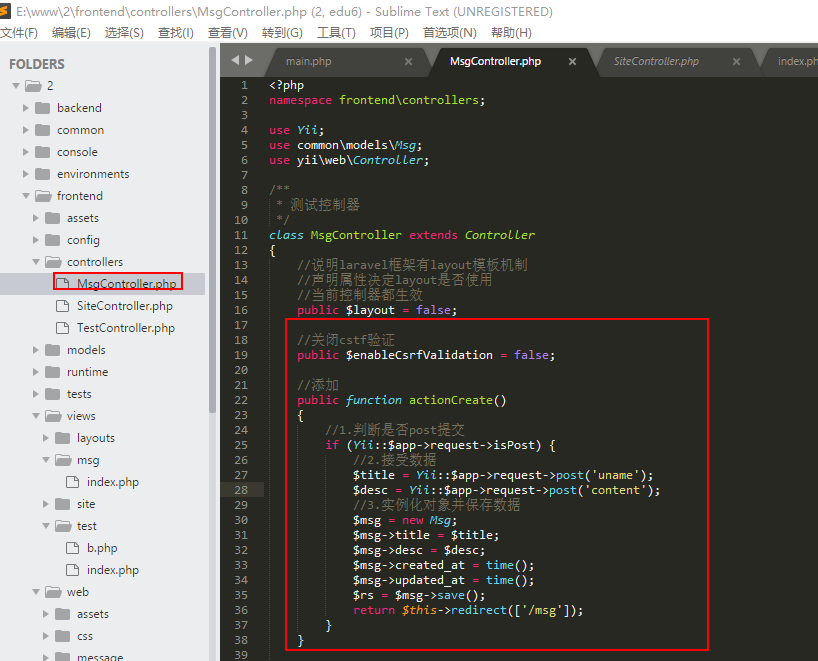Switch to the SiteController.php tab

coord(656,61)
